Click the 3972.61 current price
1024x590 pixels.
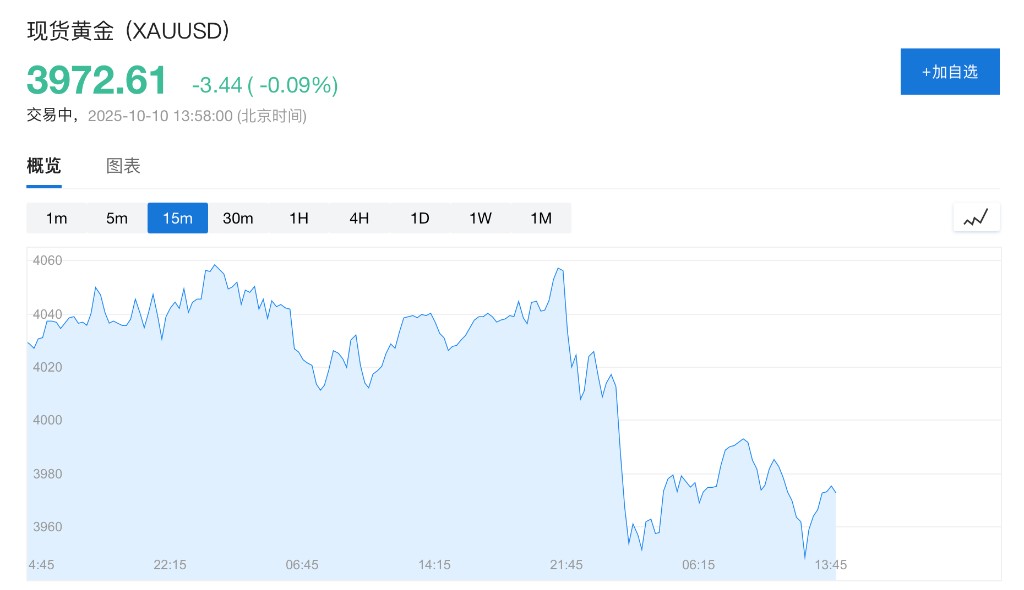(x=97, y=80)
